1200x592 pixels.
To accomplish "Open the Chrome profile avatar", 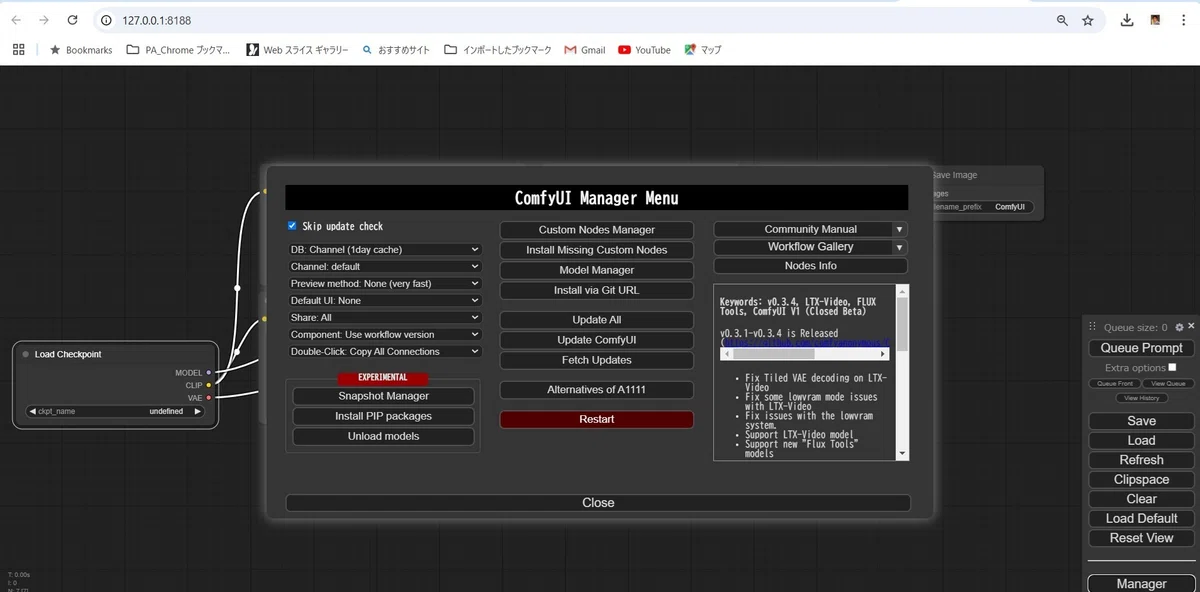I will point(1155,20).
